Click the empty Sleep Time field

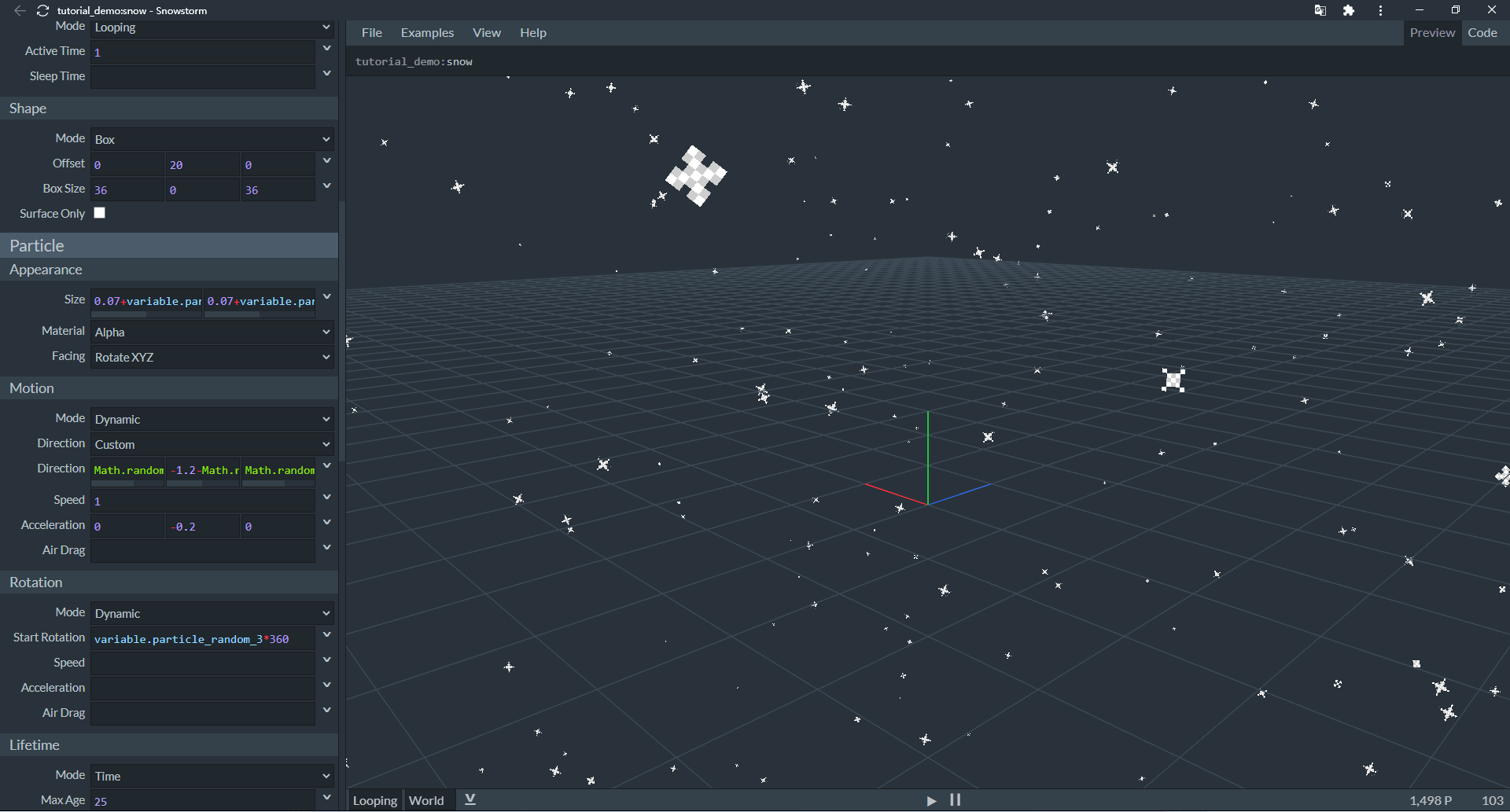point(203,77)
